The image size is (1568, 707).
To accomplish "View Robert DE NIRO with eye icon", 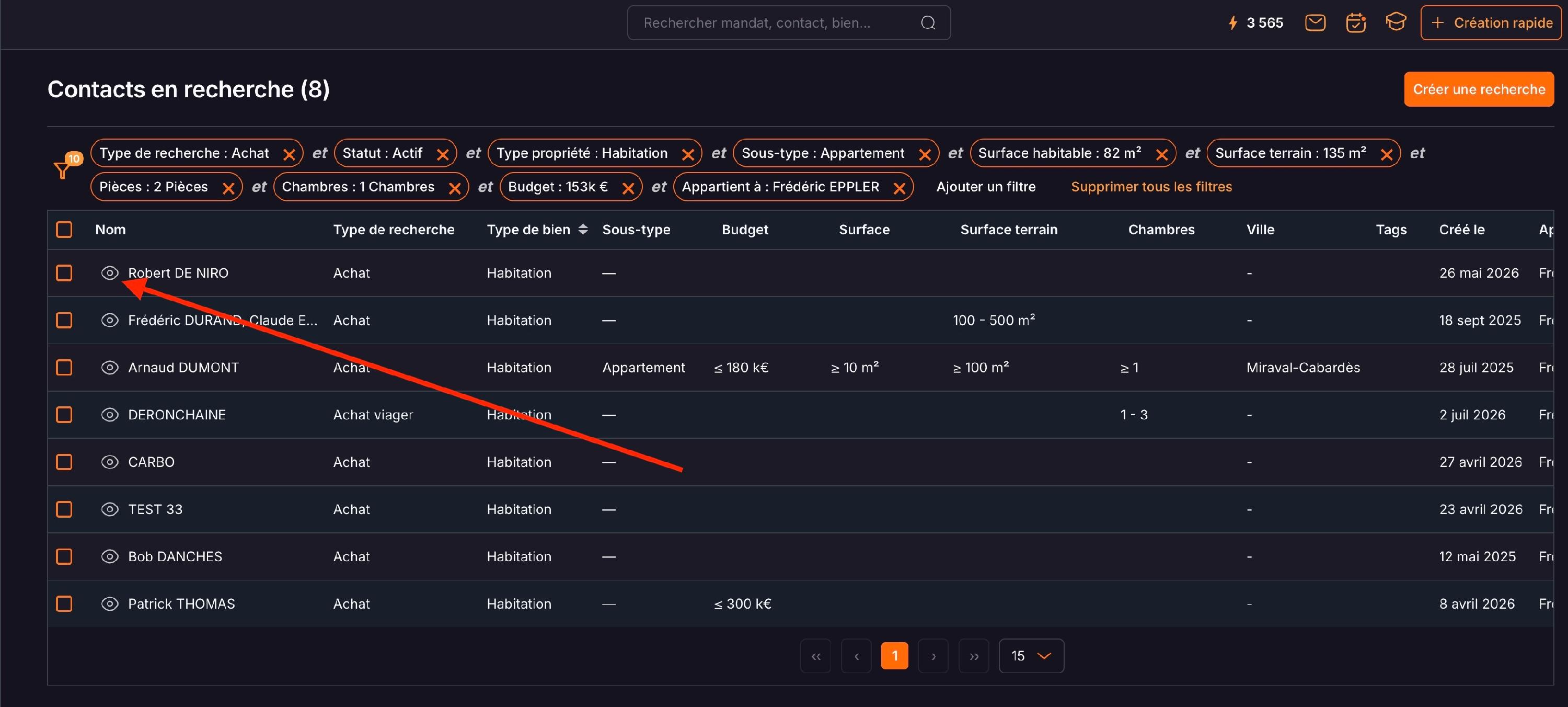I will point(110,273).
